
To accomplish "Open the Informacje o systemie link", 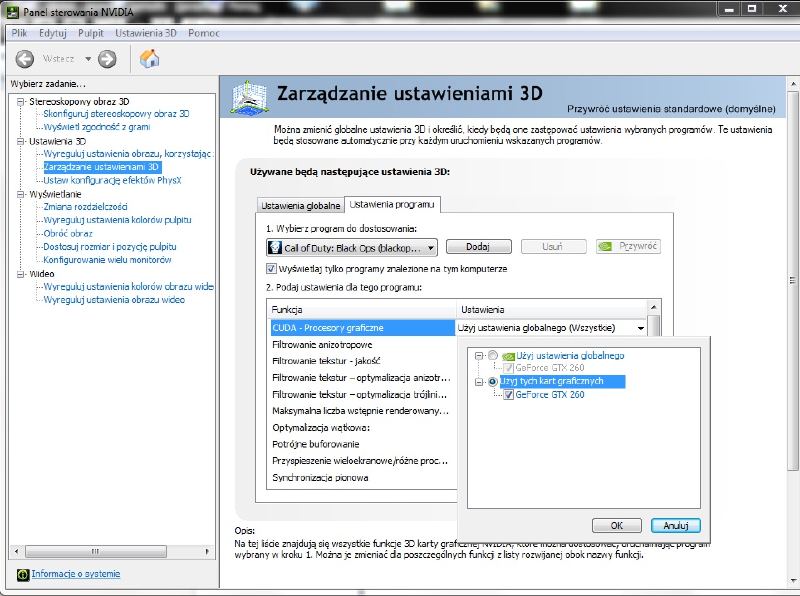I will pos(76,574).
